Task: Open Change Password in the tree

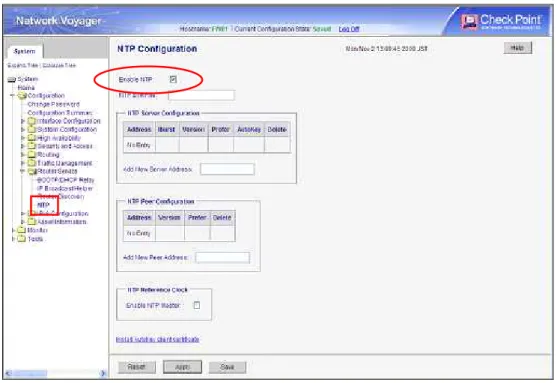Action: [53, 104]
